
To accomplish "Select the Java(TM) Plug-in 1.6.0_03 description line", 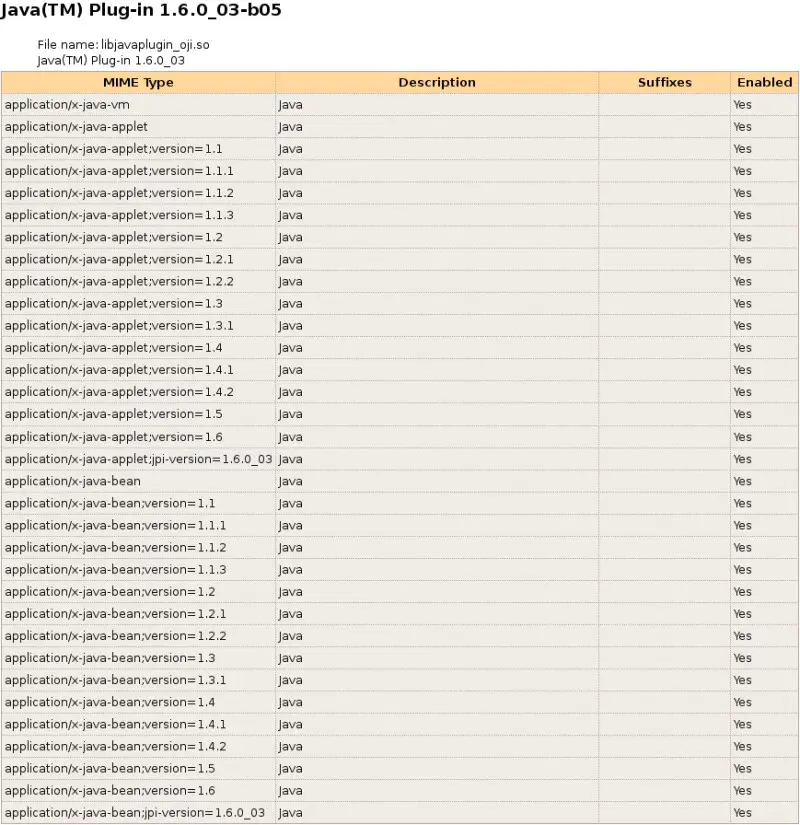I will (111, 61).
